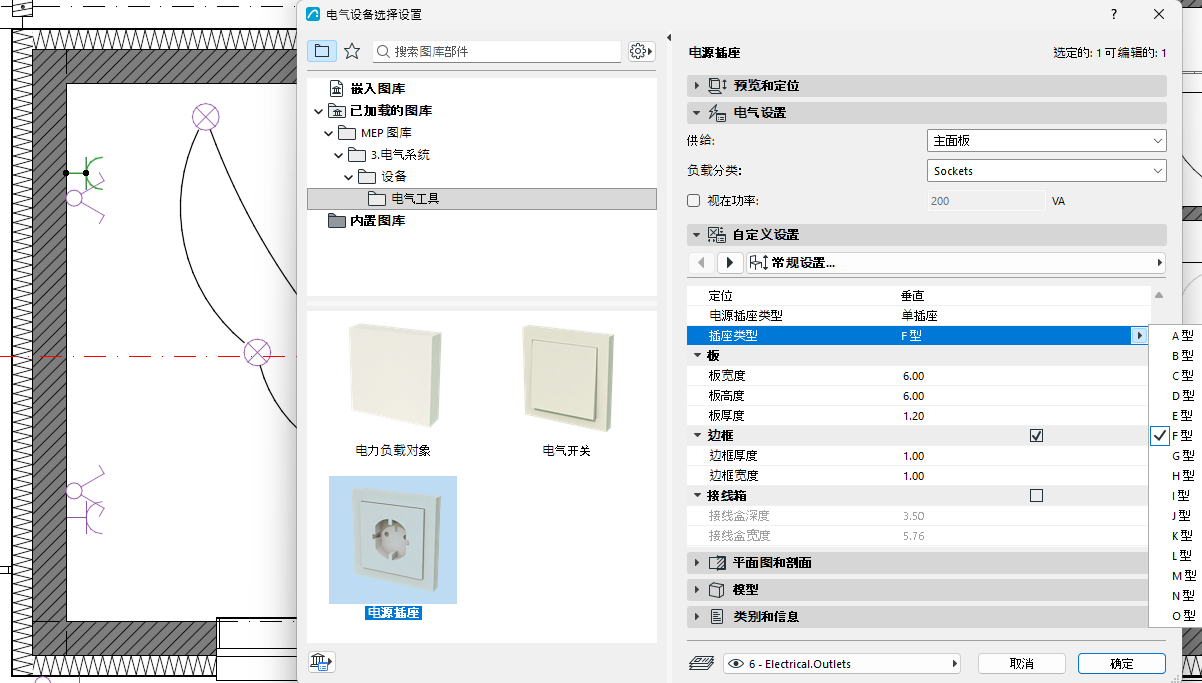This screenshot has height=683, width=1202.
Task: Switch to folder view of library
Action: tap(321, 51)
